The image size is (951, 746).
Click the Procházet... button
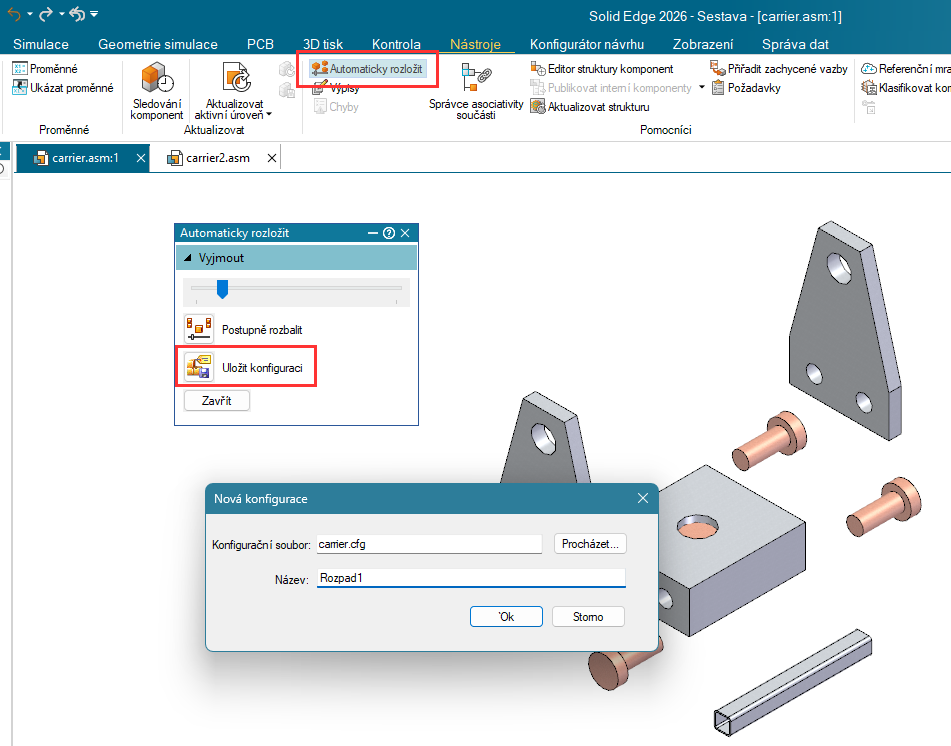pyautogui.click(x=590, y=544)
